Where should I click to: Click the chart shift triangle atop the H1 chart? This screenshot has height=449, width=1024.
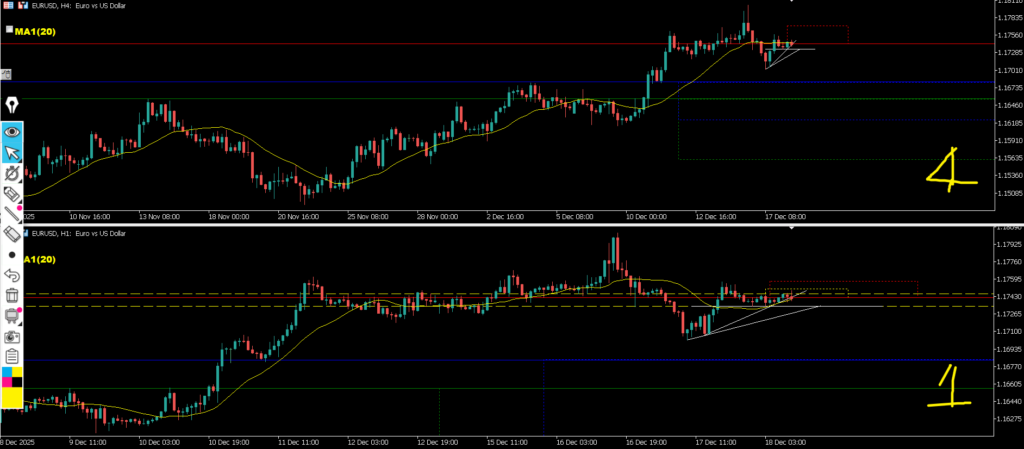coord(792,228)
